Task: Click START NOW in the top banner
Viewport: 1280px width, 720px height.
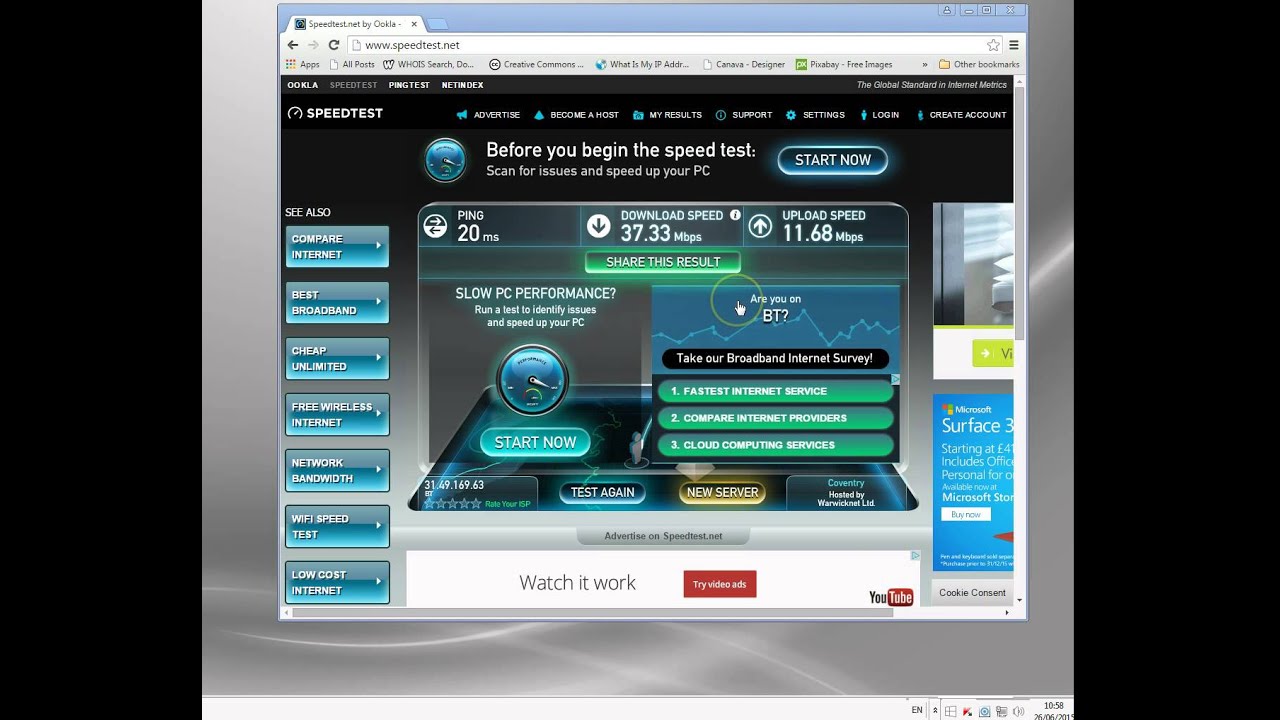Action: pos(833,160)
